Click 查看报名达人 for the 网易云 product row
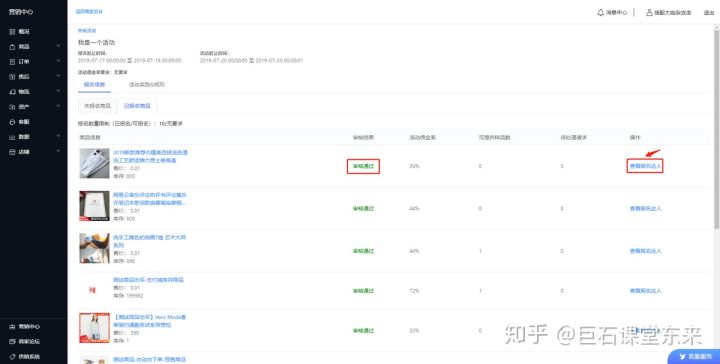The width and height of the screenshot is (720, 364). tap(645, 208)
